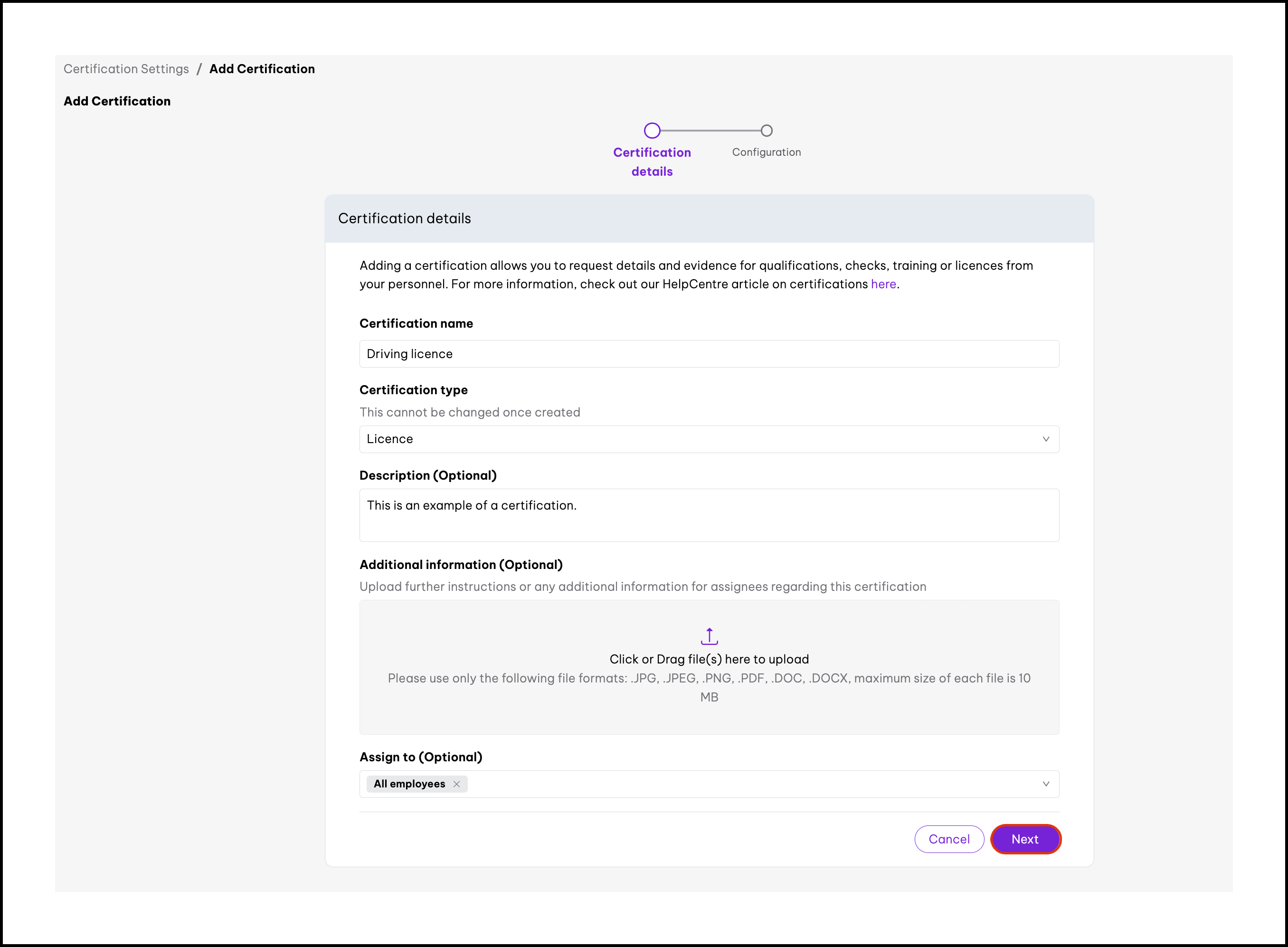Open the HelpCentre article via here link

(883, 284)
